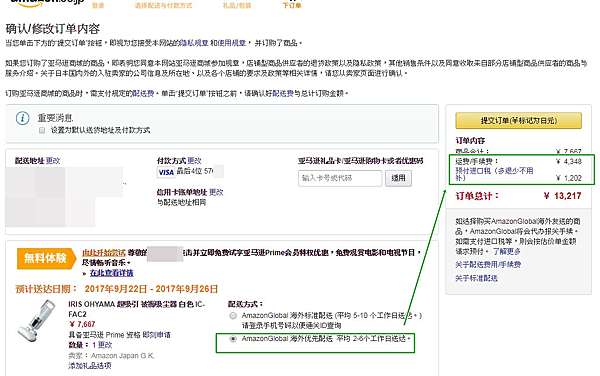Click the 即刻申请 Prime link
The width and height of the screenshot is (600, 376).
point(157,335)
